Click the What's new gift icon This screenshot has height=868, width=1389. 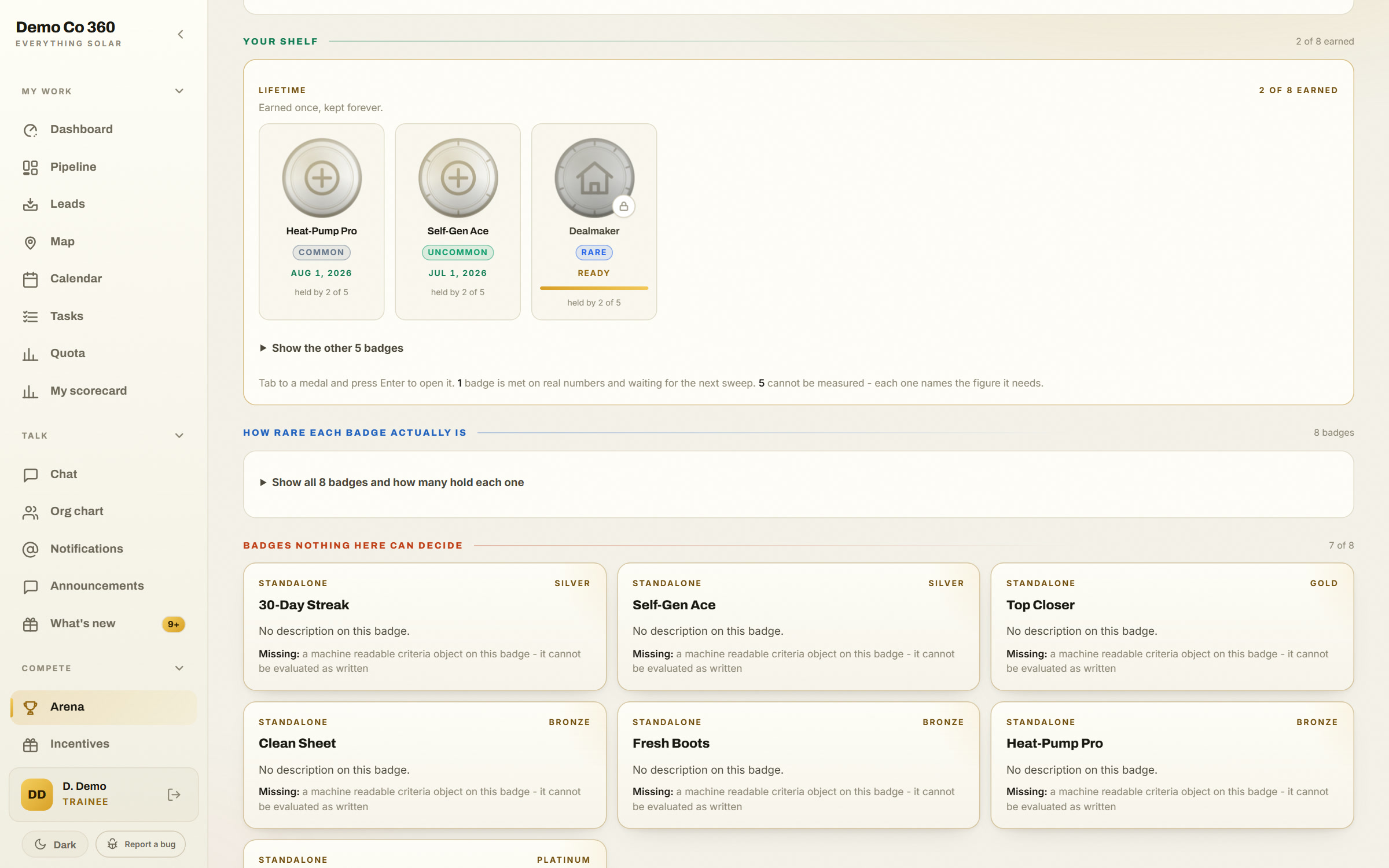point(30,624)
